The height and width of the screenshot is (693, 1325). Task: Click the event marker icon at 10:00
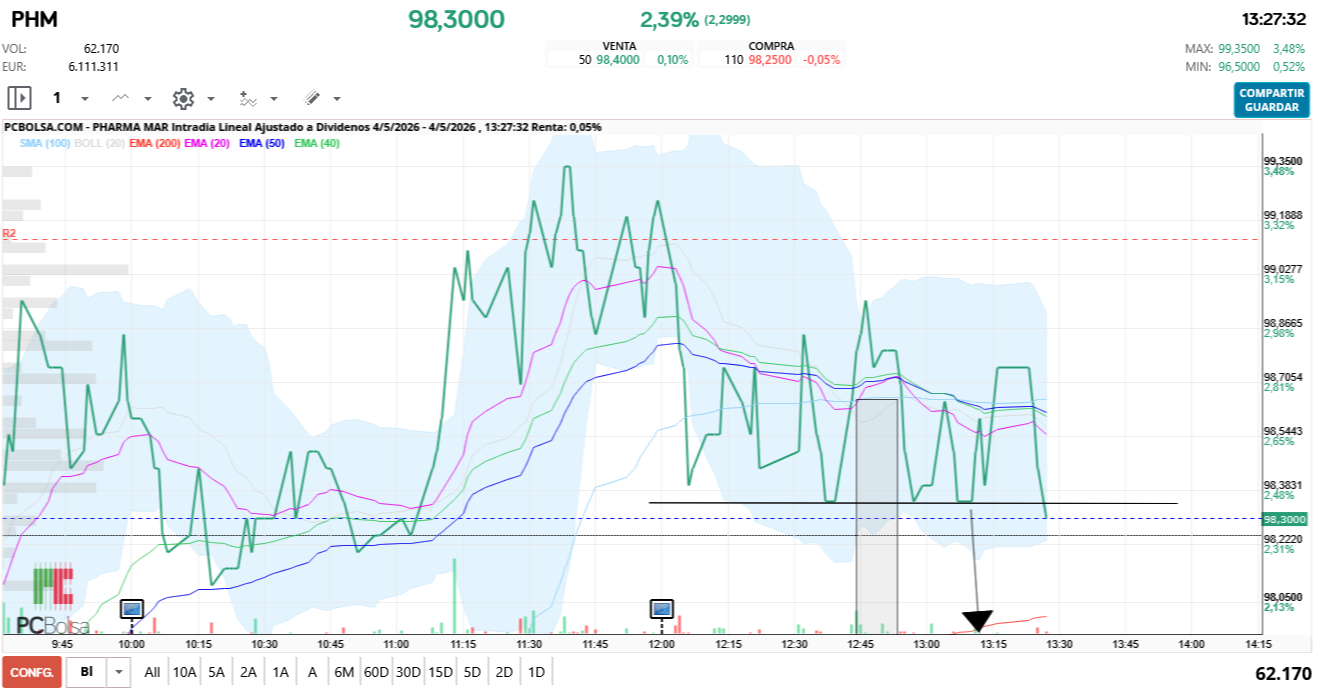coord(132,607)
